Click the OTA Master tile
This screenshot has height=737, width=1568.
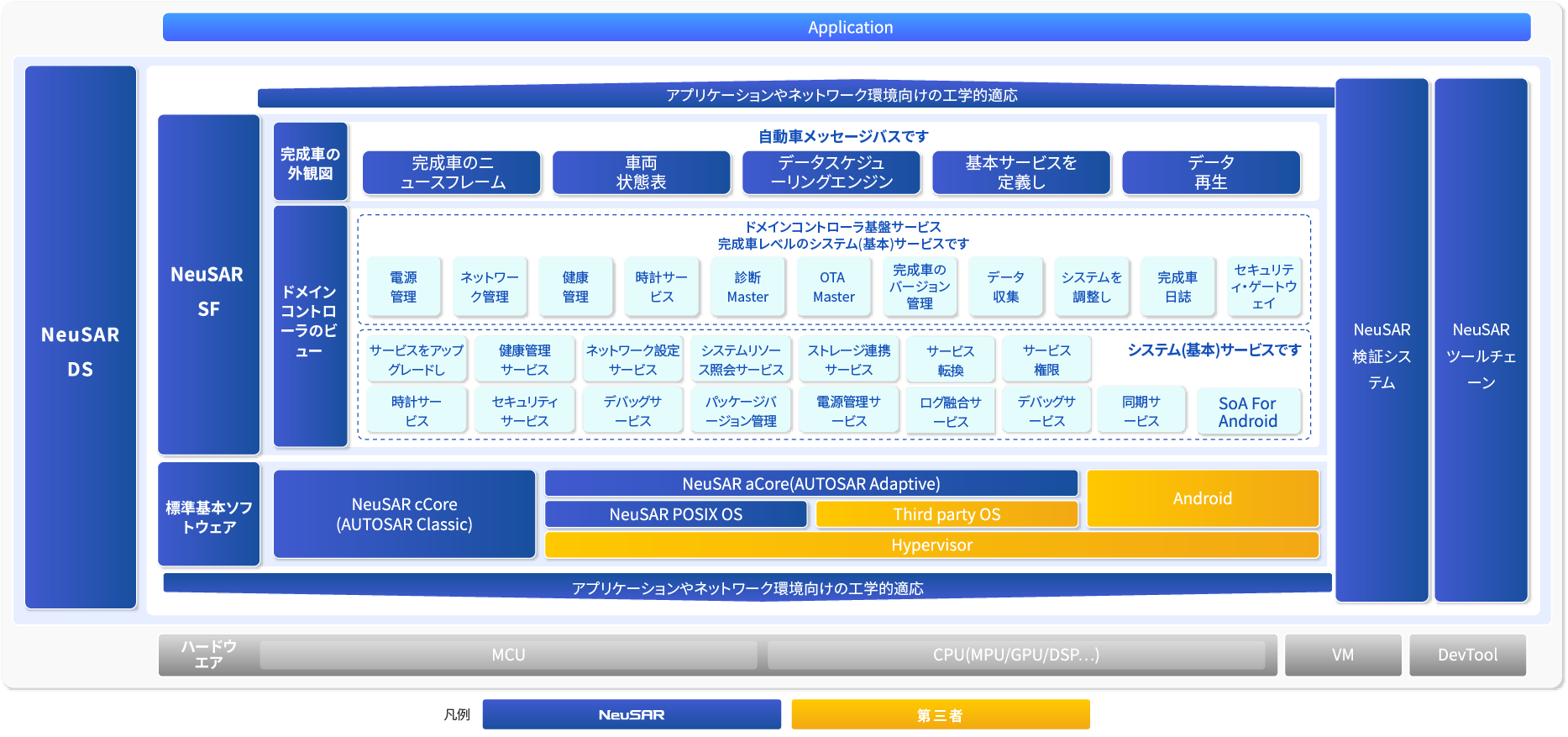[x=833, y=287]
